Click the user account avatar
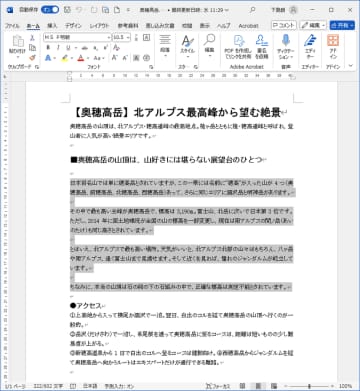 [x=293, y=10]
